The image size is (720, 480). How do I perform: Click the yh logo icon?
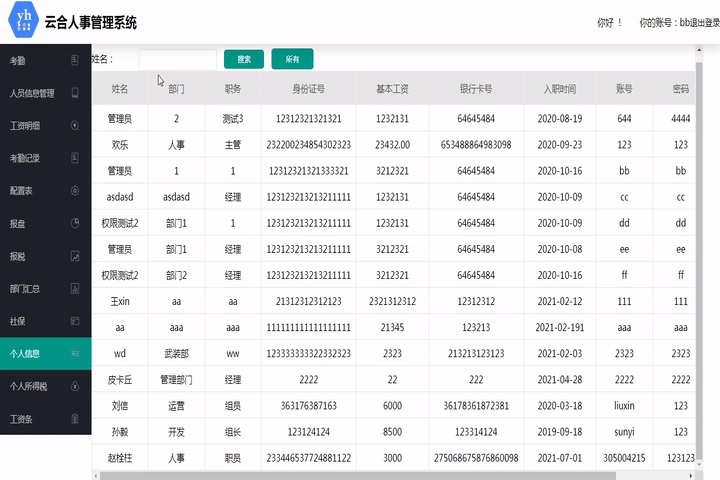coord(20,21)
